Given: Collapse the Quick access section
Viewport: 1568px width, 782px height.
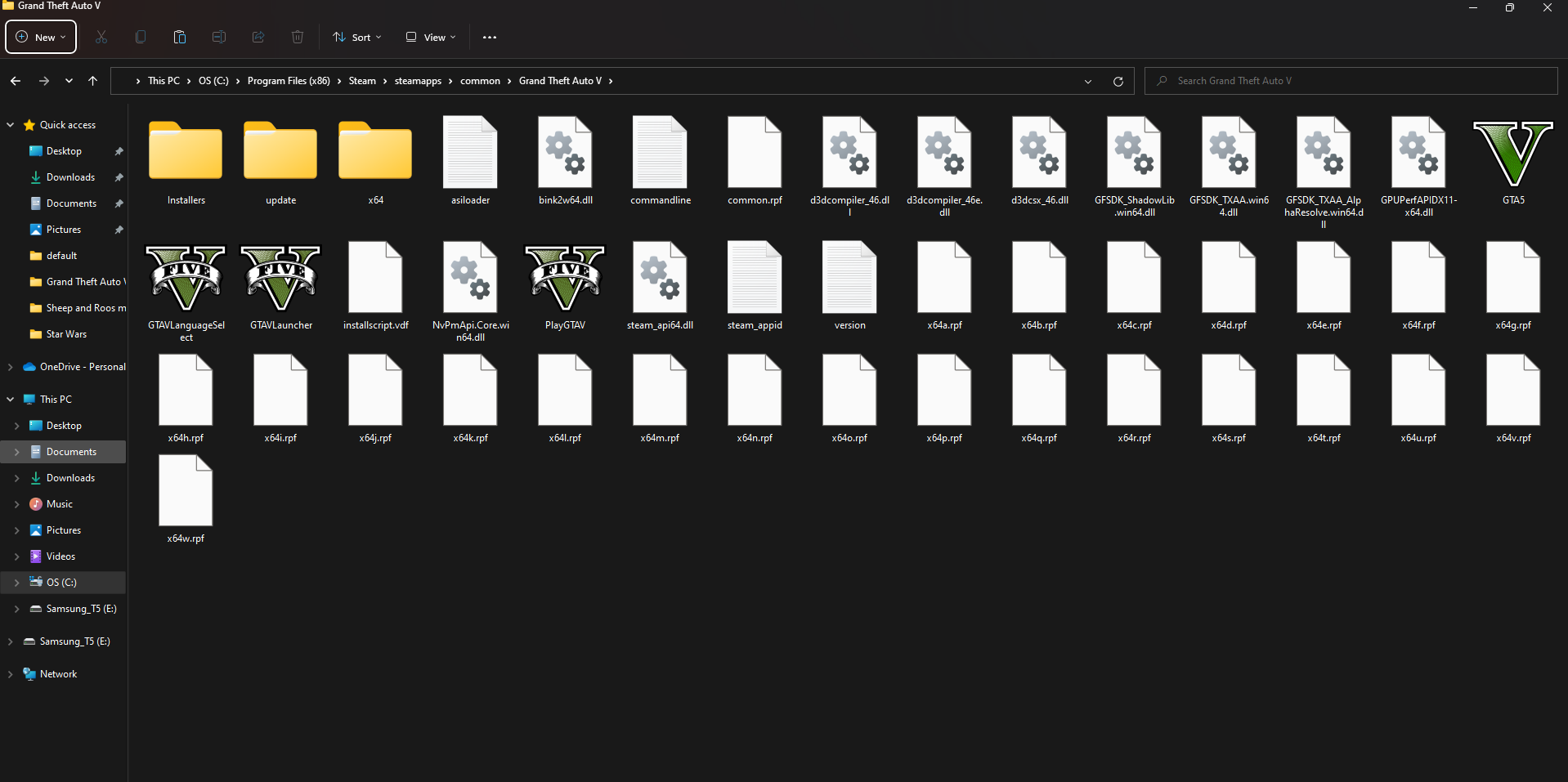Looking at the screenshot, I should tap(10, 125).
